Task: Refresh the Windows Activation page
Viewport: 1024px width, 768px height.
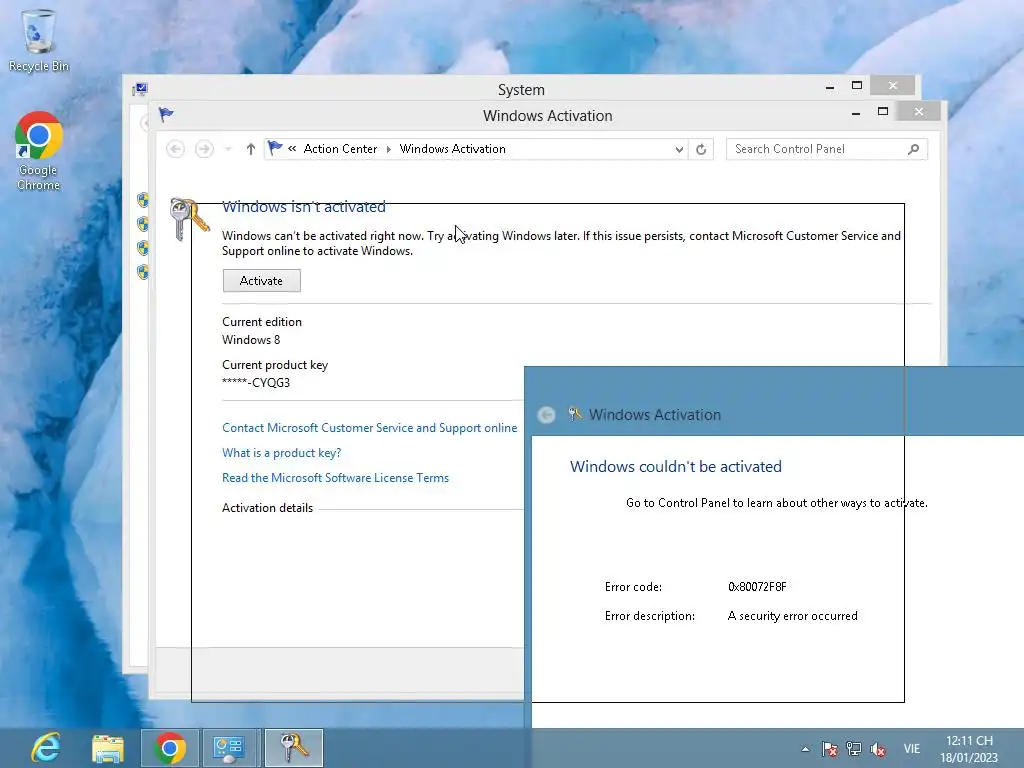Action: click(701, 150)
